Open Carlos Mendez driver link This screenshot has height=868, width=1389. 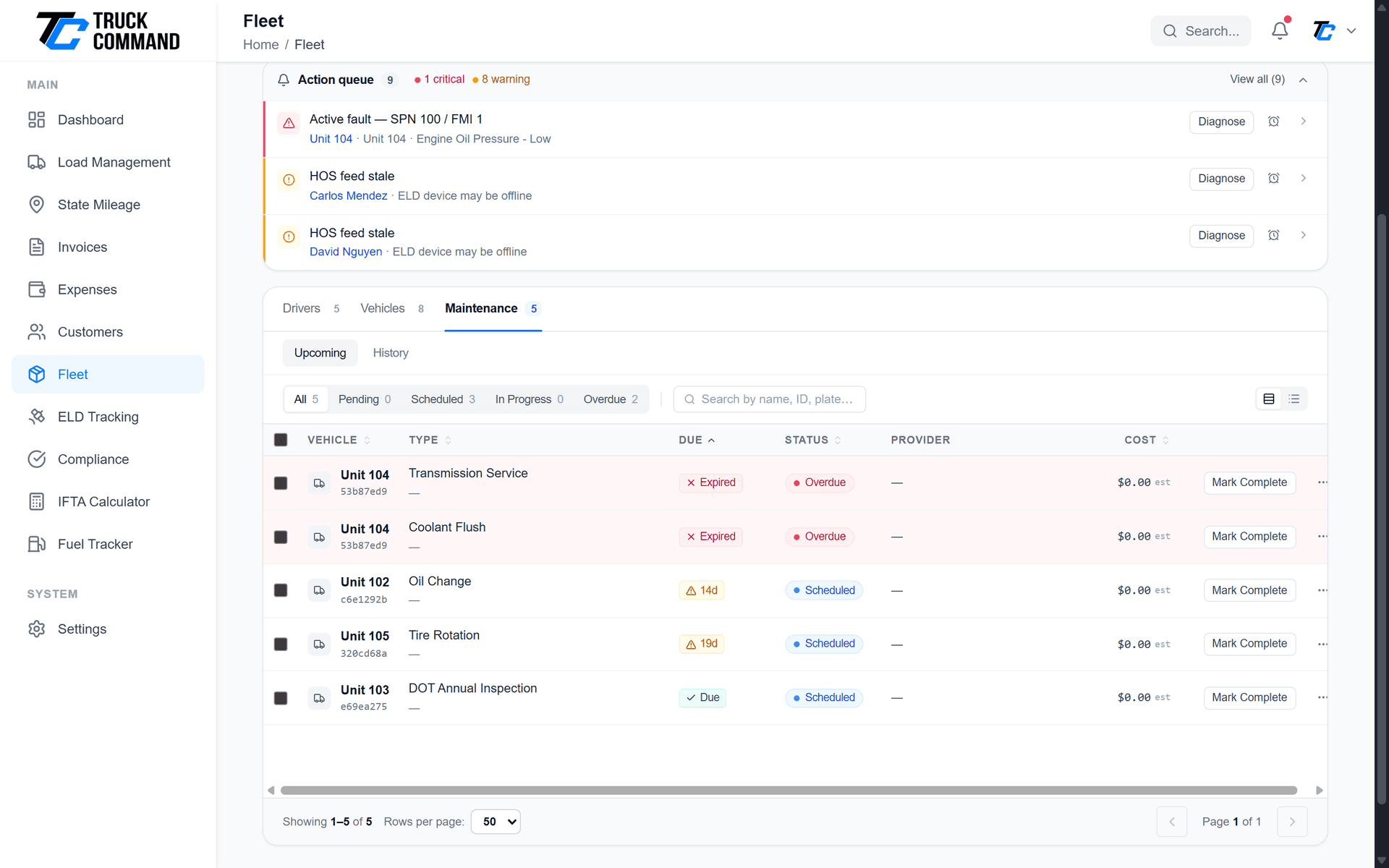coord(348,196)
